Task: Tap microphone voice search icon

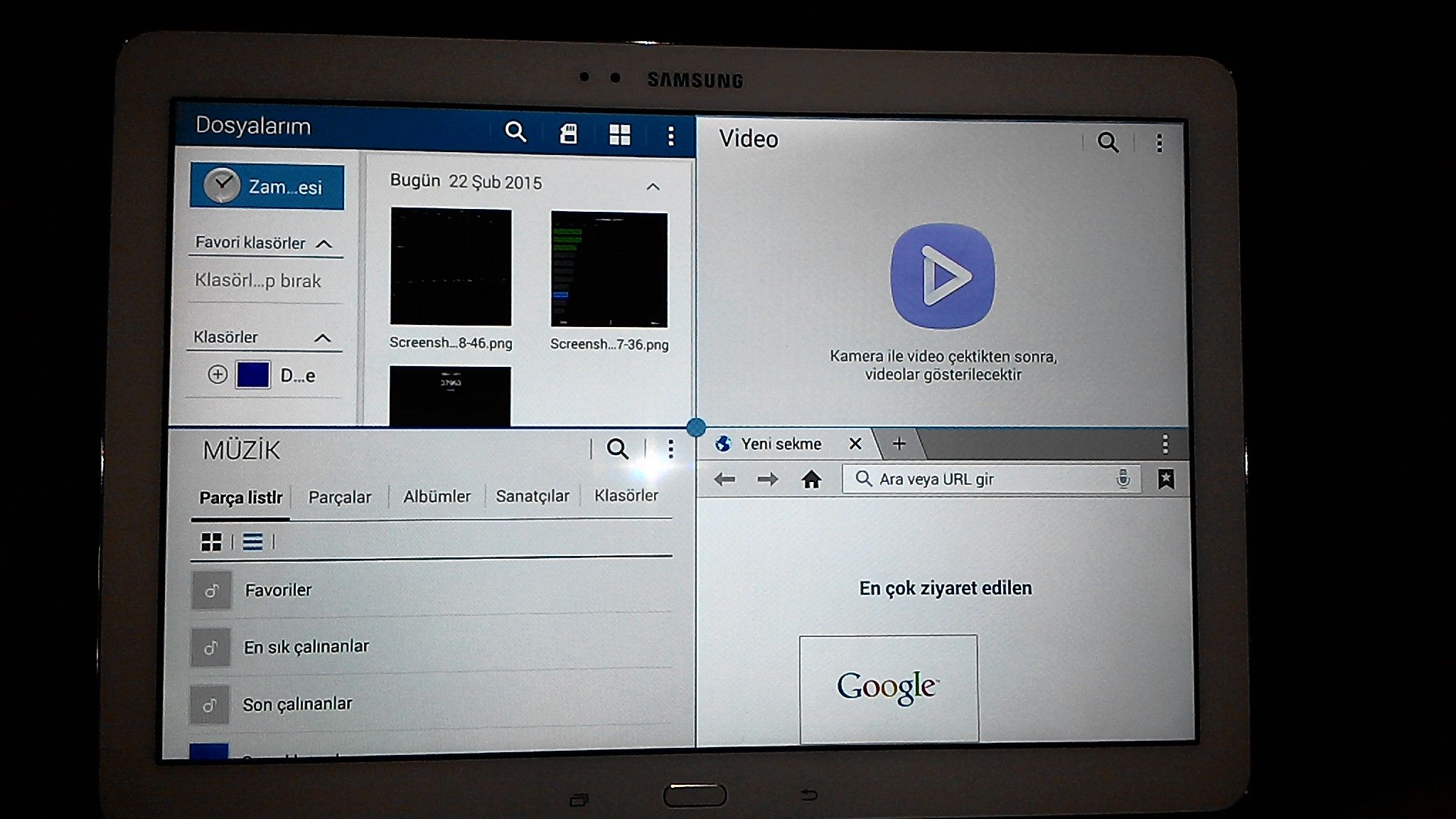Action: [1123, 479]
